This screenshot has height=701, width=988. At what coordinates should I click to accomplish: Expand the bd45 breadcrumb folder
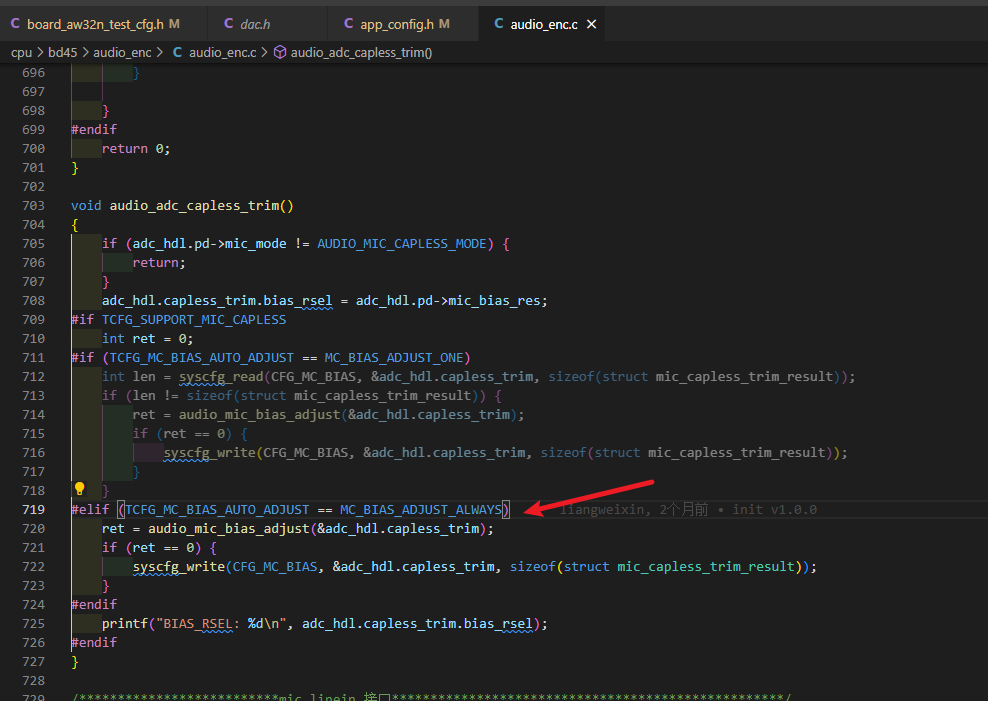tap(62, 52)
